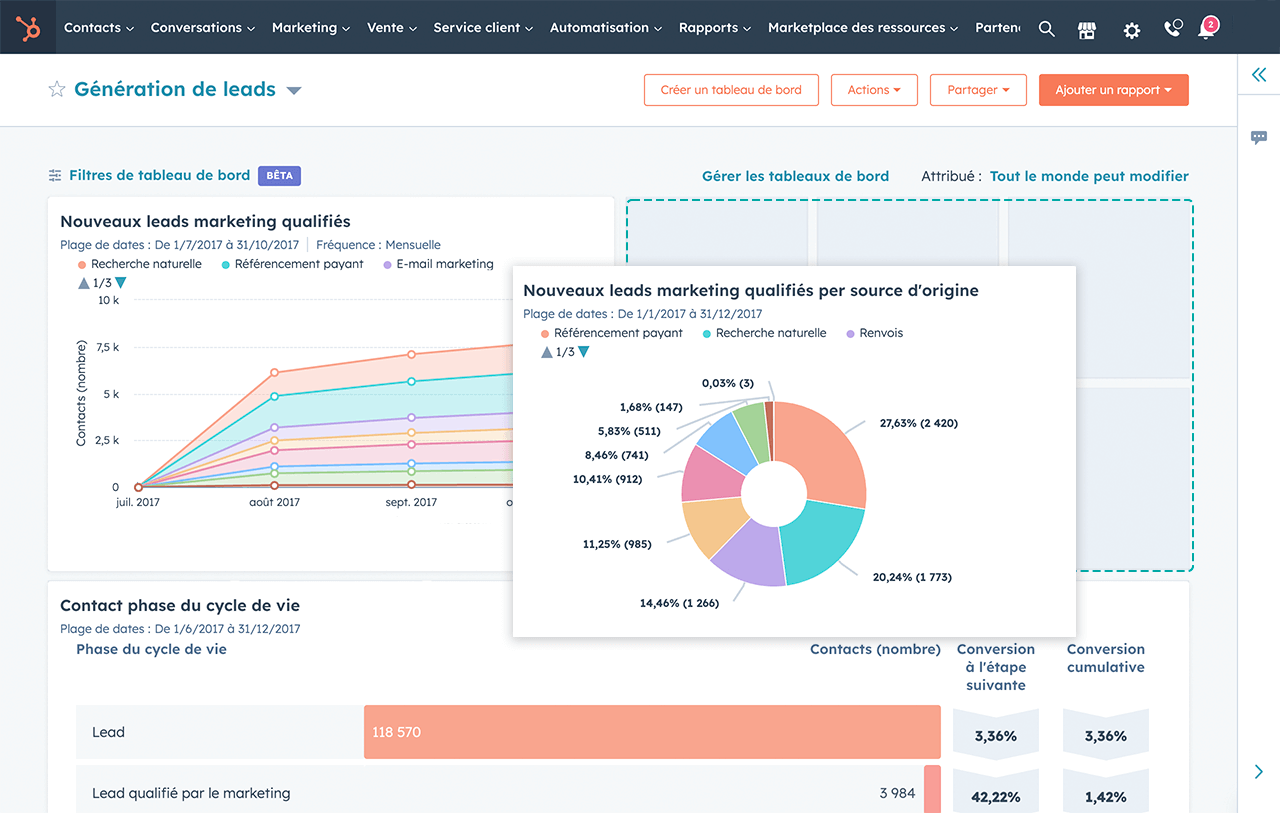This screenshot has height=813, width=1280.
Task: Open the Contacts menu
Action: pyautogui.click(x=99, y=28)
